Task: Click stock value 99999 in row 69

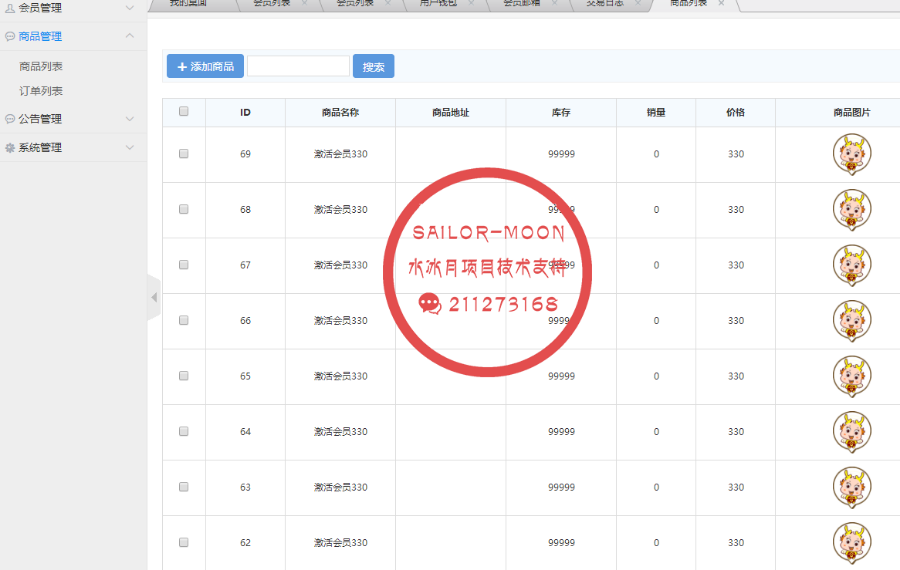Action: 561,154
